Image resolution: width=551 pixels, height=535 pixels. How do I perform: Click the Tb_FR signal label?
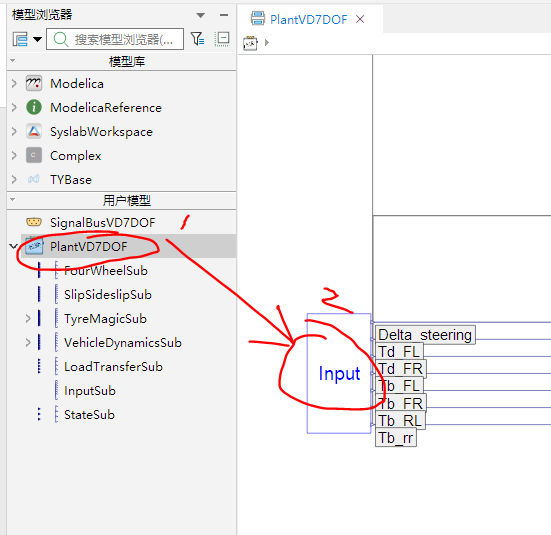click(401, 403)
